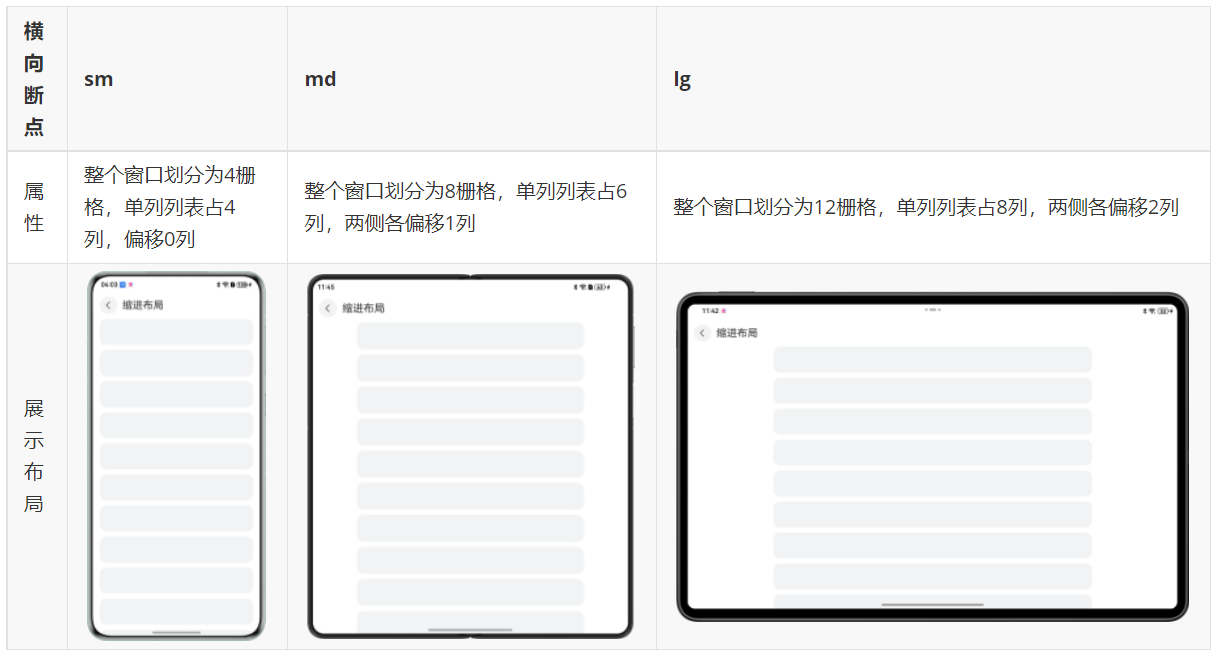Tap the back chevron on the md foldable screen

click(327, 309)
